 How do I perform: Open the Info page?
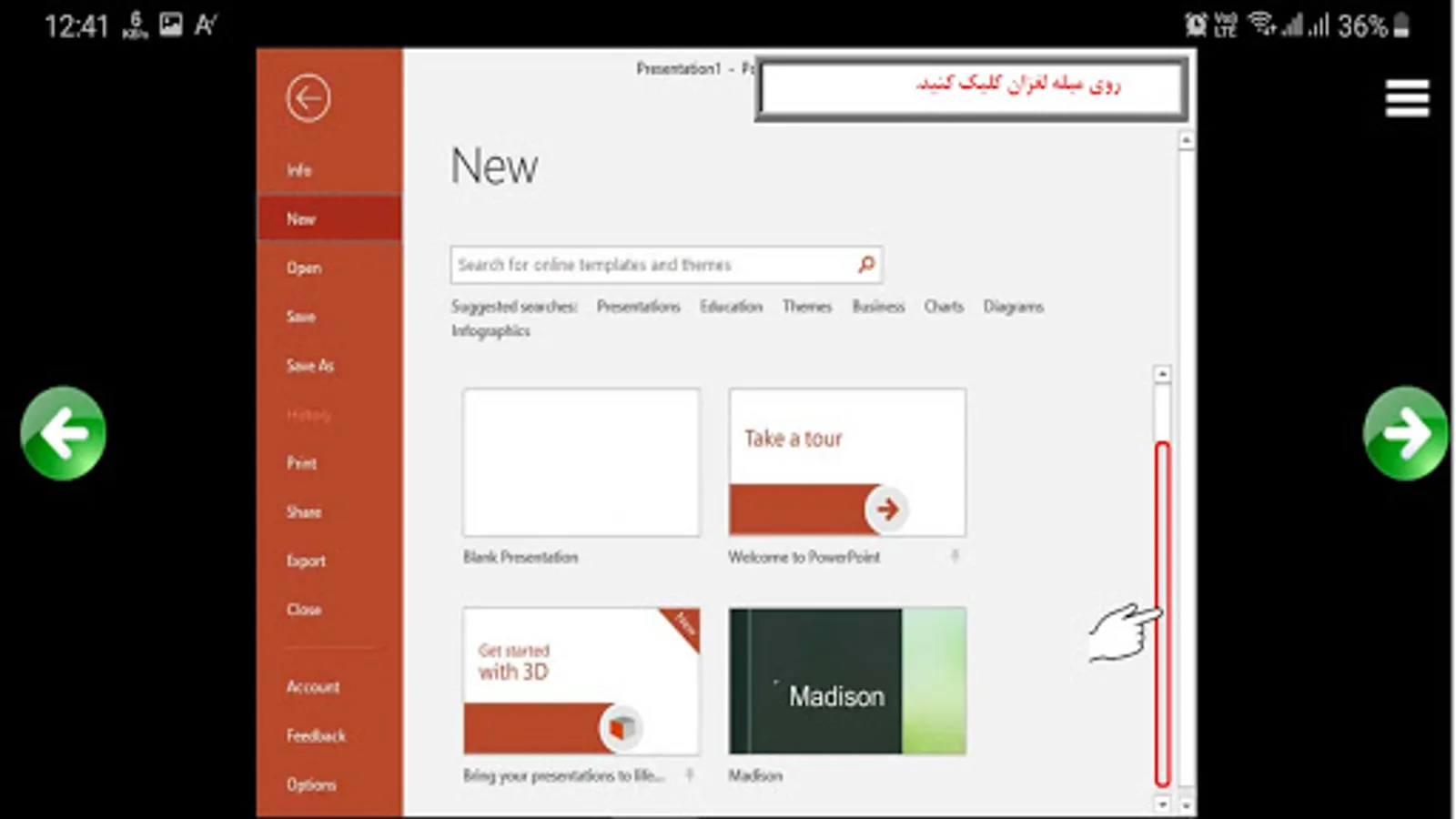[298, 170]
